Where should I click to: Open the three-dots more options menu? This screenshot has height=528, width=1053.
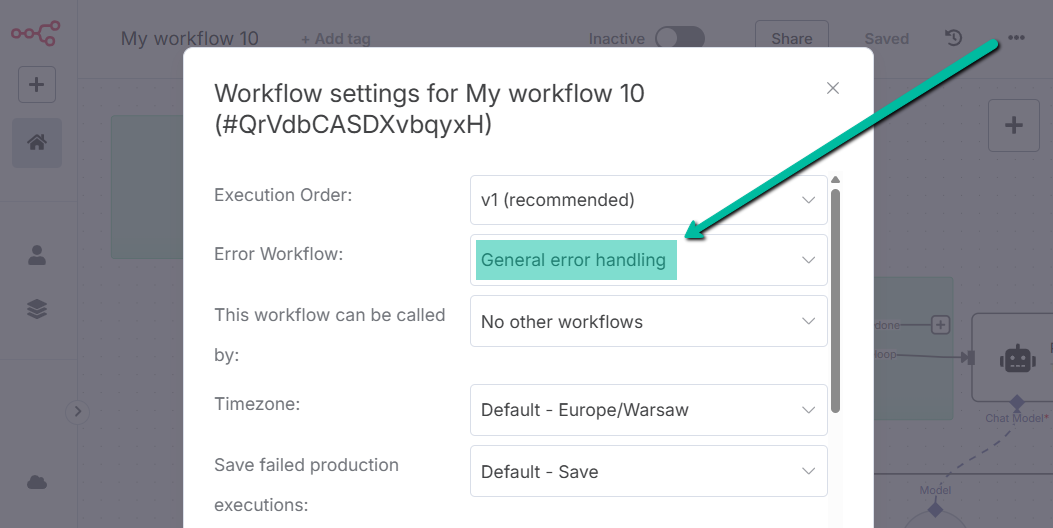point(1016,38)
